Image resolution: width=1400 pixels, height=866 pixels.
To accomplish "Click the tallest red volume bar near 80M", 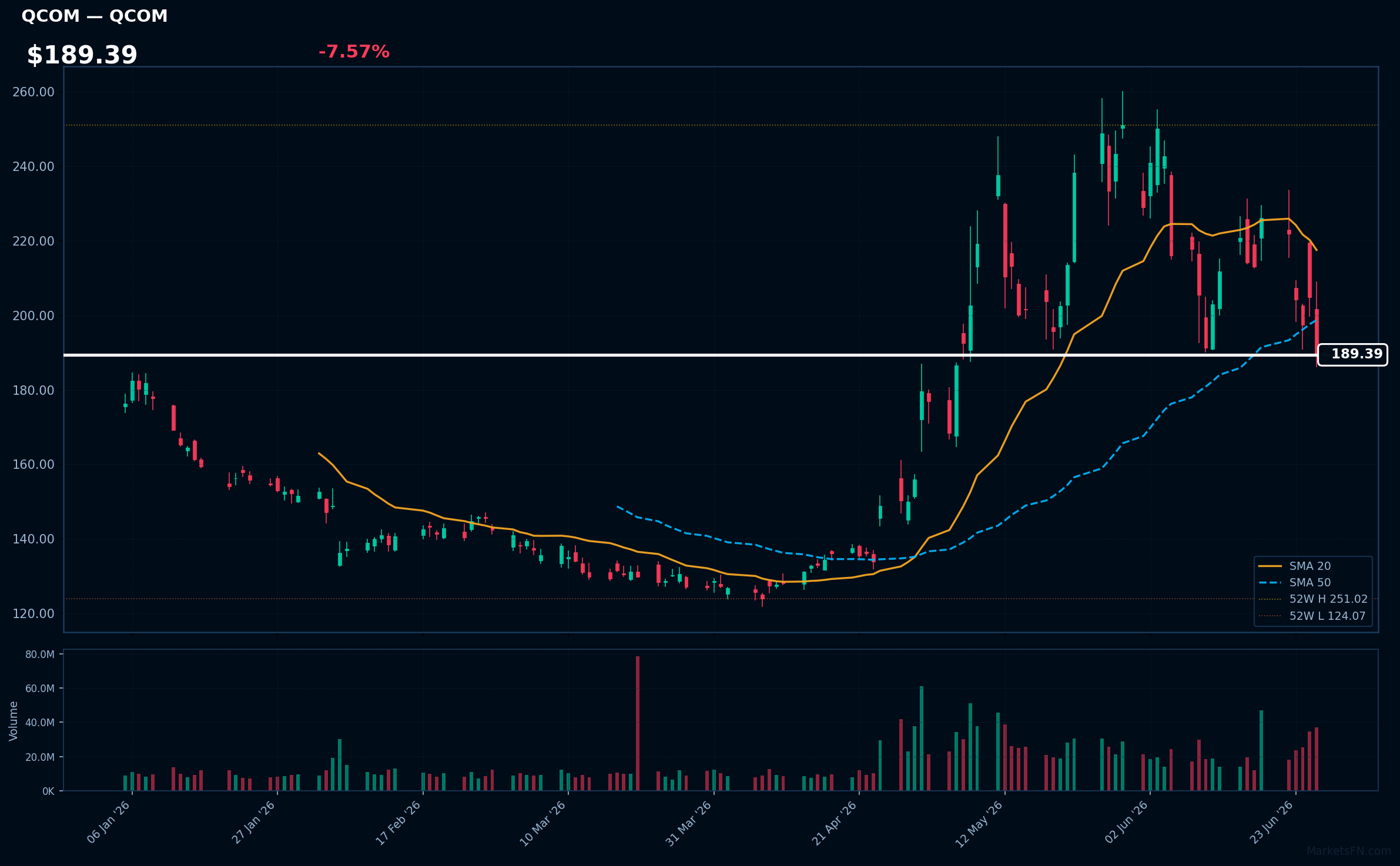I will [x=638, y=723].
